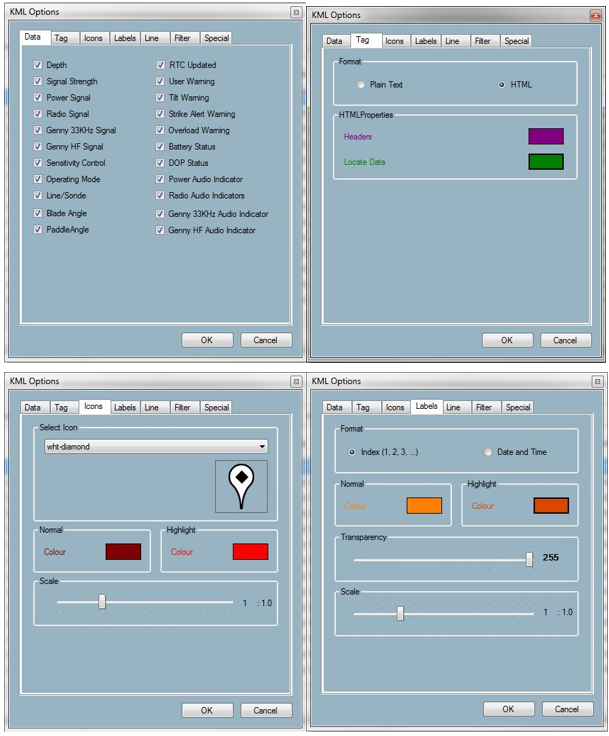
Task: Uncheck the Depth checkbox
Action: click(38, 65)
